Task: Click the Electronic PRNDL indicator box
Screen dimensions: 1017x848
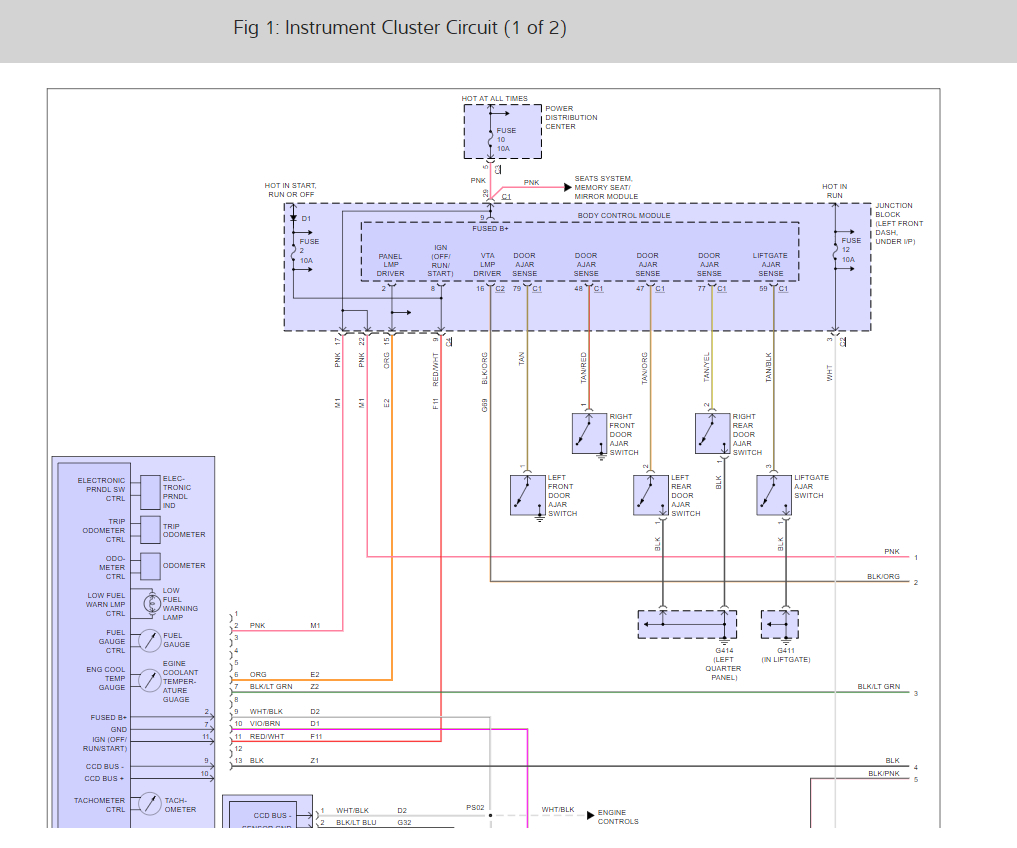Action: (150, 492)
